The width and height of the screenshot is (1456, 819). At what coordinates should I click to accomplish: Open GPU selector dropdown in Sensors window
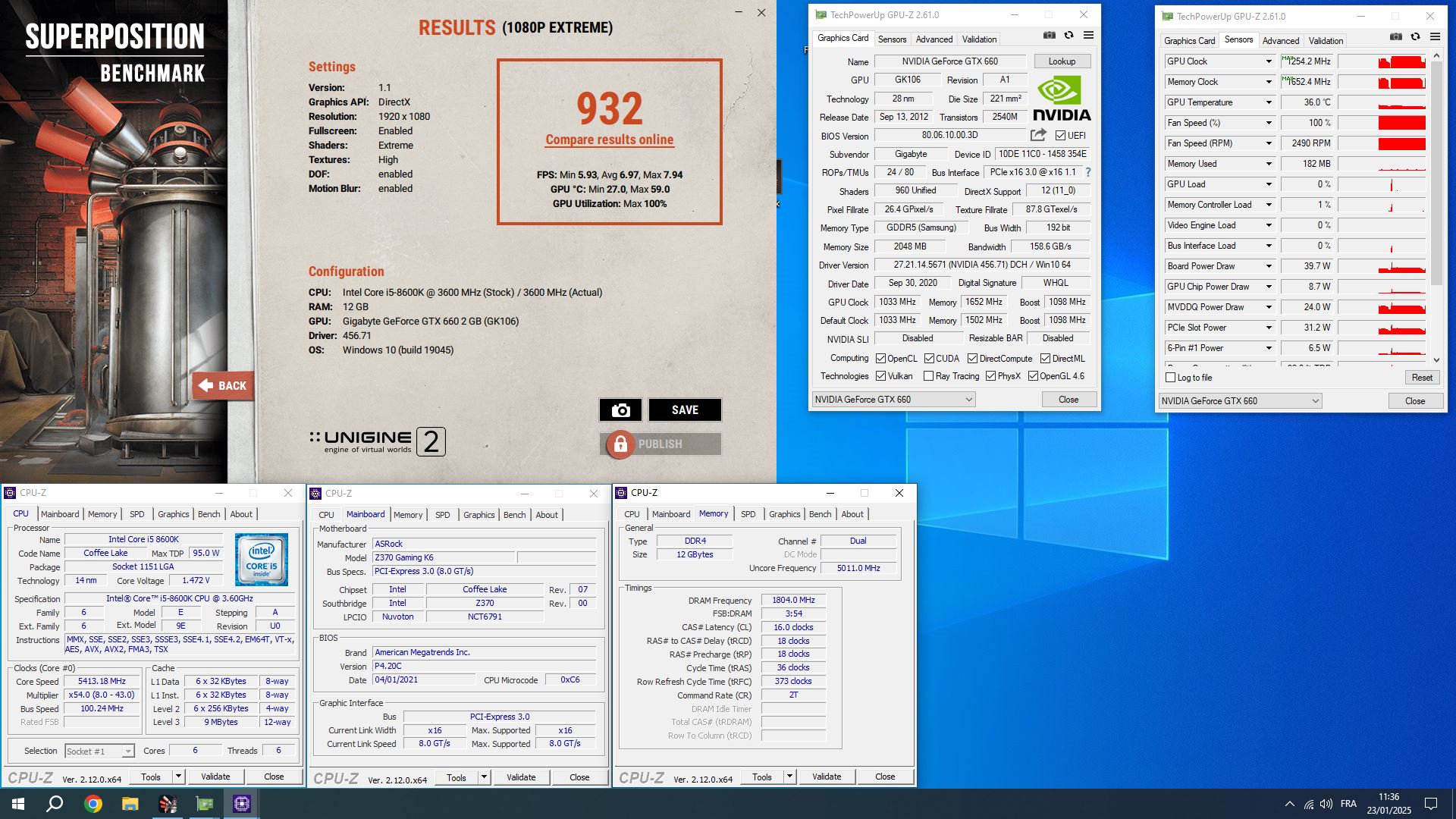(x=1240, y=401)
